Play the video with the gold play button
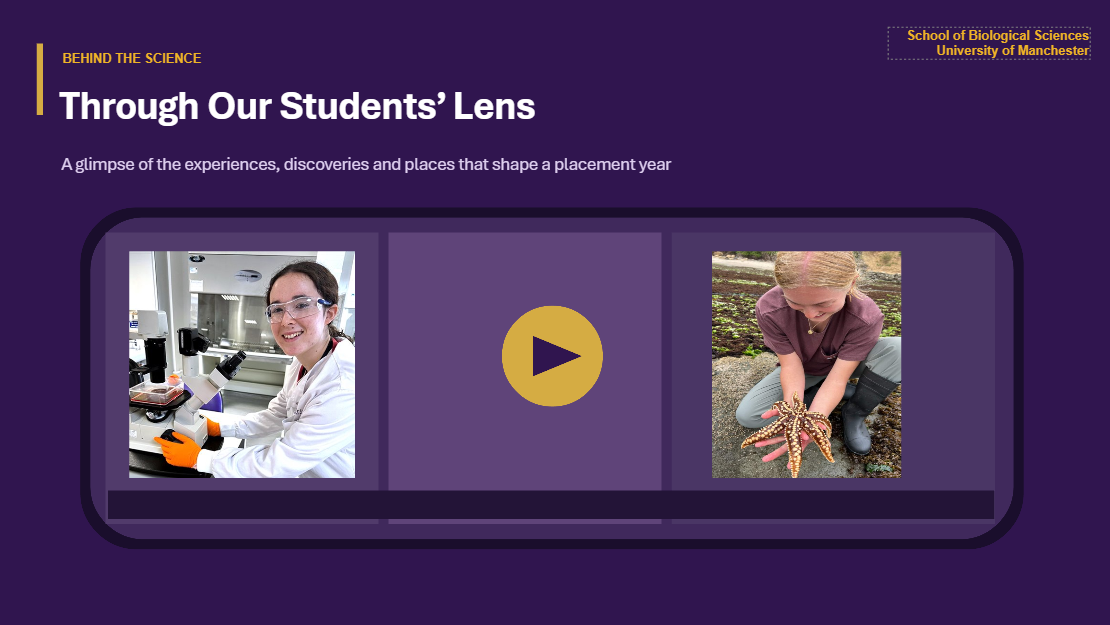Viewport: 1110px width, 625px height. point(552,356)
